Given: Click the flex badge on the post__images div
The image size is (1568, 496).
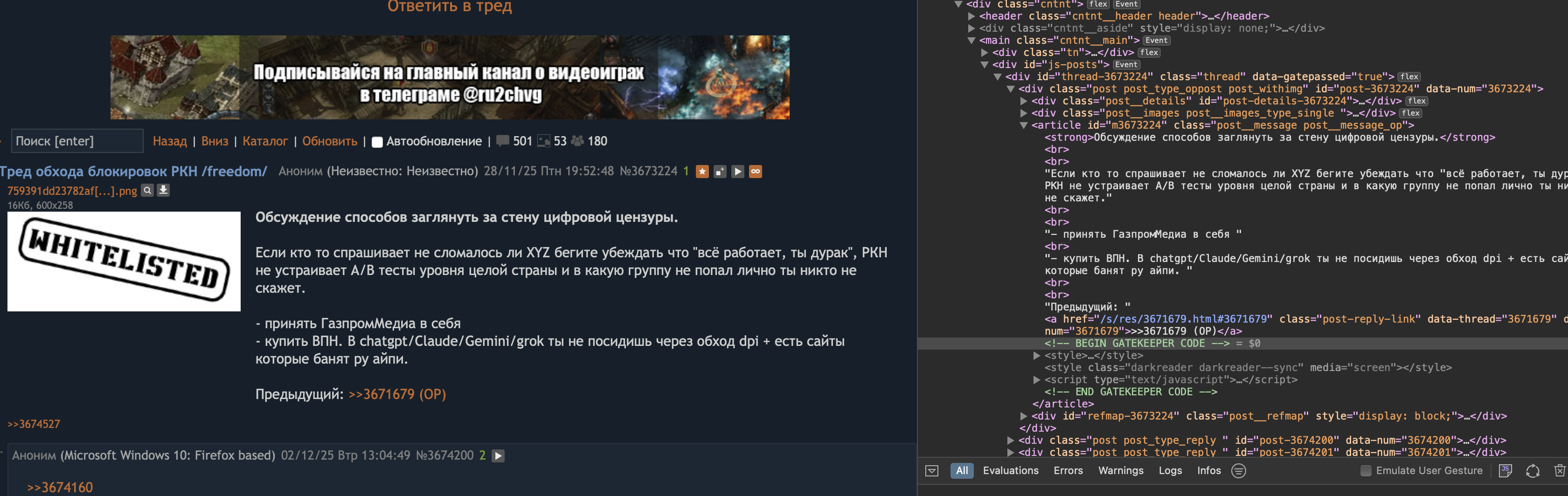Looking at the screenshot, I should coord(1410,113).
